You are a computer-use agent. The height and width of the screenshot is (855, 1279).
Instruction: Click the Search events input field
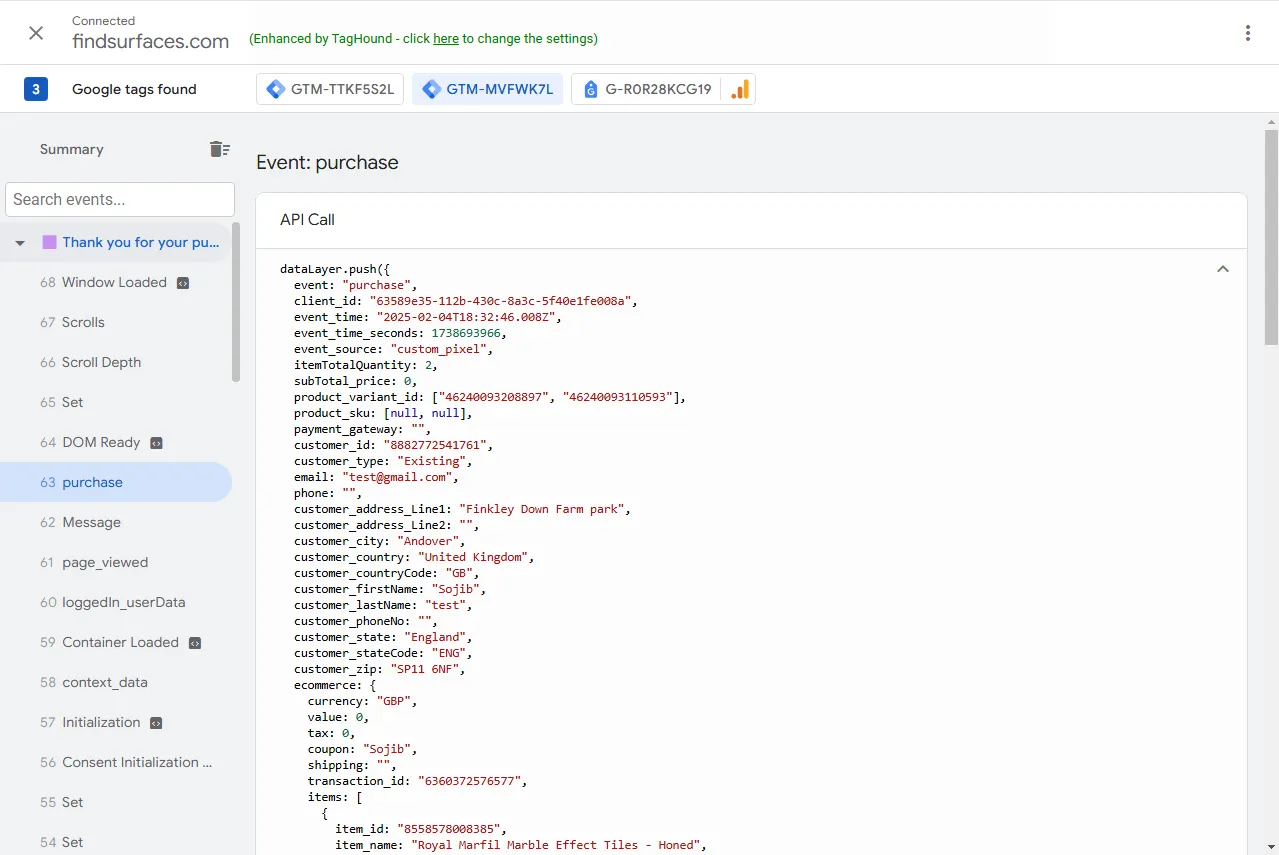pos(120,199)
